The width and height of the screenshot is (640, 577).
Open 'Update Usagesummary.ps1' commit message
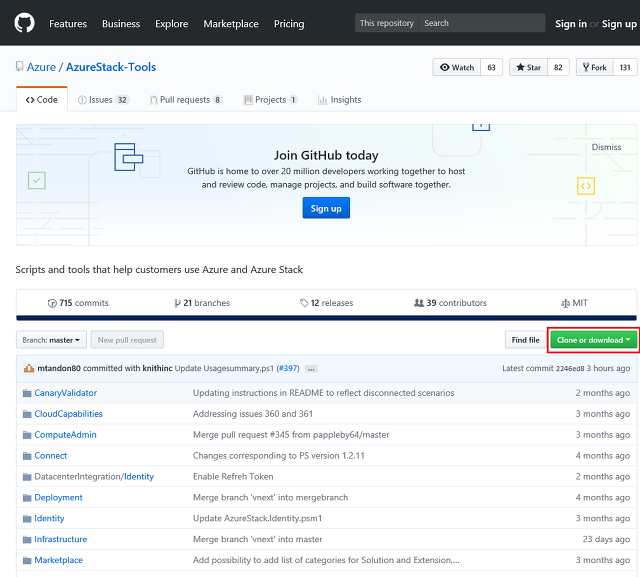pos(224,368)
